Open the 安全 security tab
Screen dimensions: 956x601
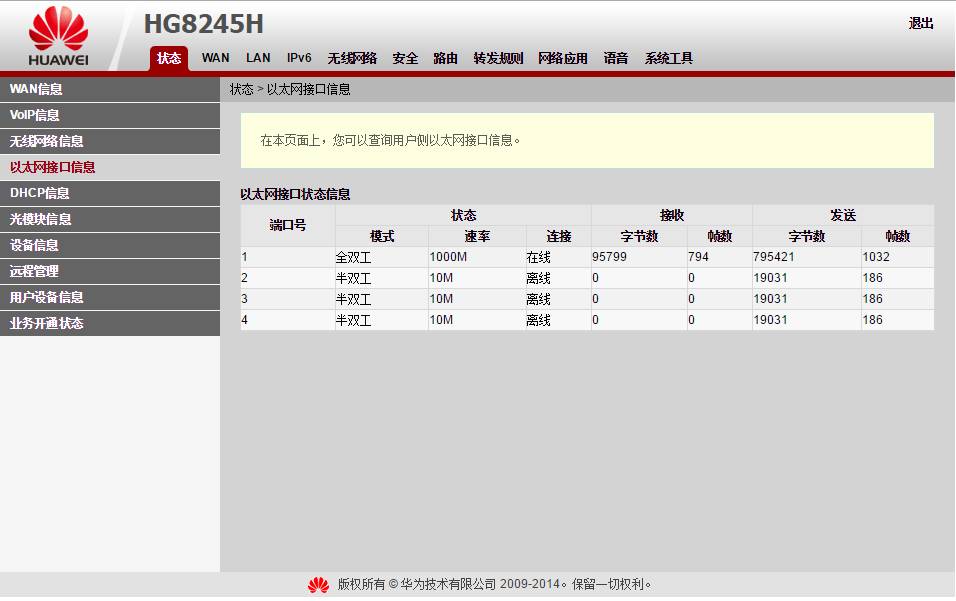(404, 58)
